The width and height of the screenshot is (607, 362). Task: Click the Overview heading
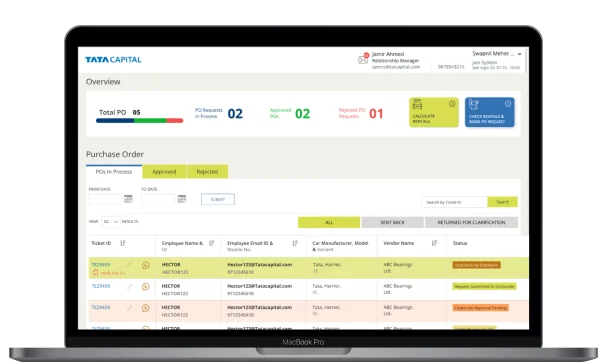click(103, 82)
